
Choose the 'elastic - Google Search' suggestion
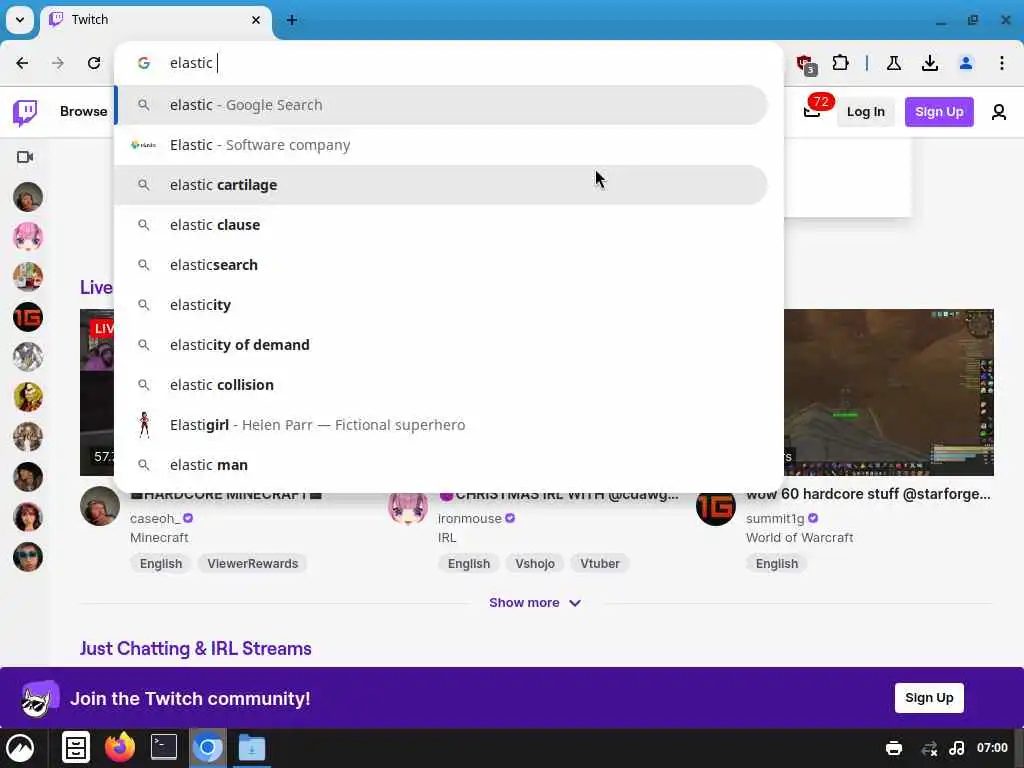point(441,105)
